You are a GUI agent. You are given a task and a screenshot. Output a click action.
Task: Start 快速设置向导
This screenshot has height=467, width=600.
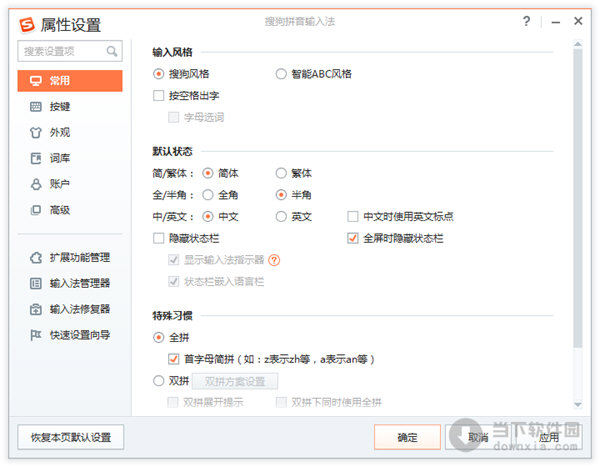[x=70, y=335]
